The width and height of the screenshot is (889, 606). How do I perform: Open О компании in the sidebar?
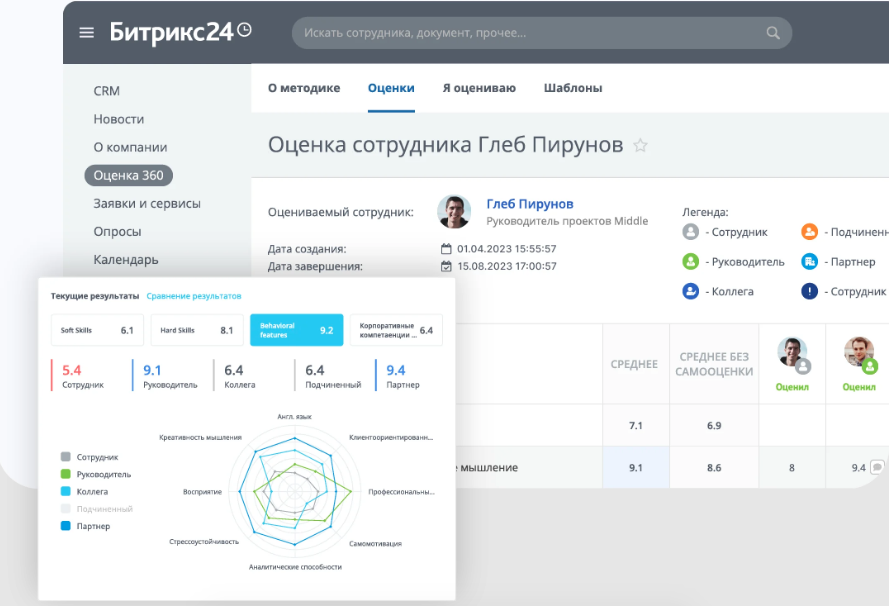[130, 147]
